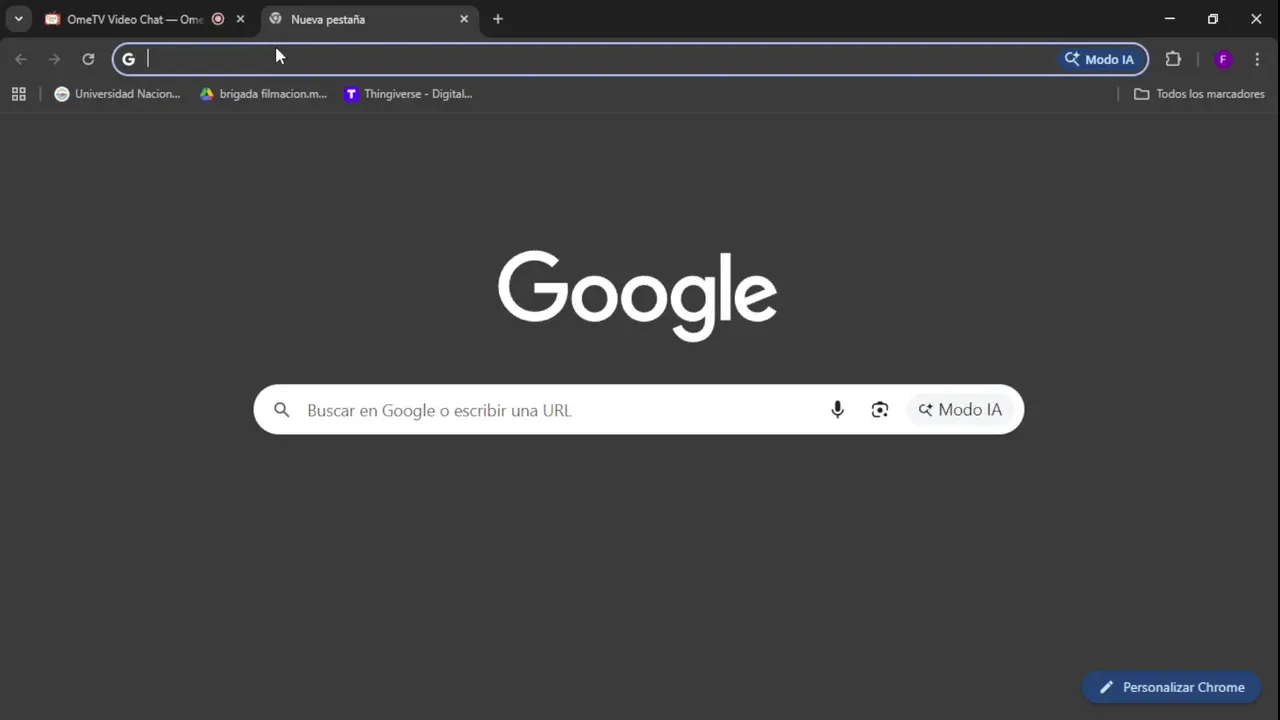Open the Universidad Nacion... bookmark
The width and height of the screenshot is (1280, 720).
[x=118, y=94]
